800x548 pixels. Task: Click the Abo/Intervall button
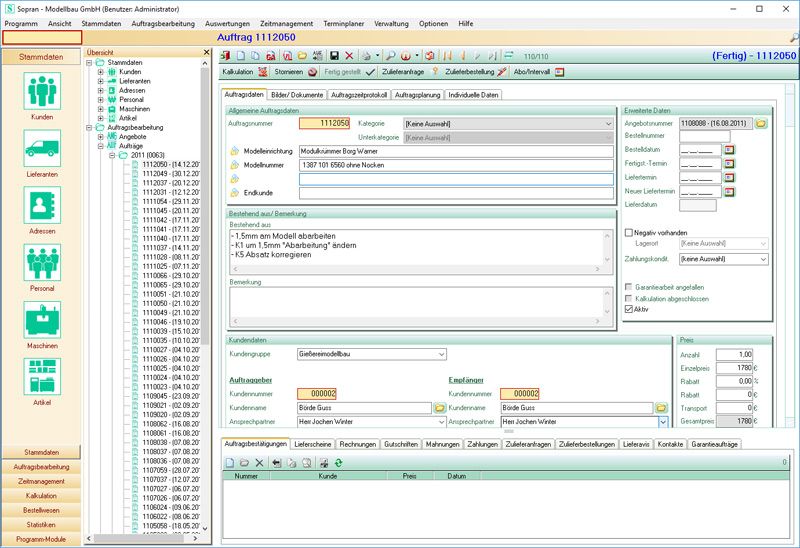pos(539,72)
